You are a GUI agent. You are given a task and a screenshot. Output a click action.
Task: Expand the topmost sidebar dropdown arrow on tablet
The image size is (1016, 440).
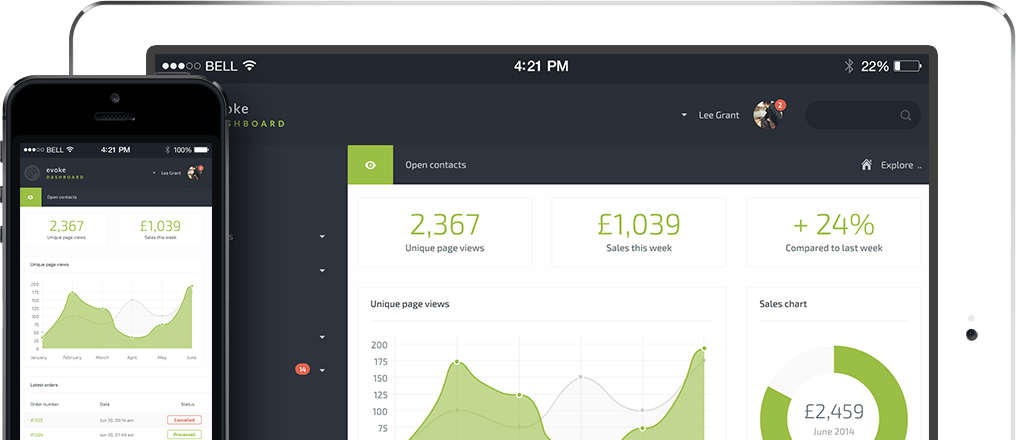click(x=322, y=237)
